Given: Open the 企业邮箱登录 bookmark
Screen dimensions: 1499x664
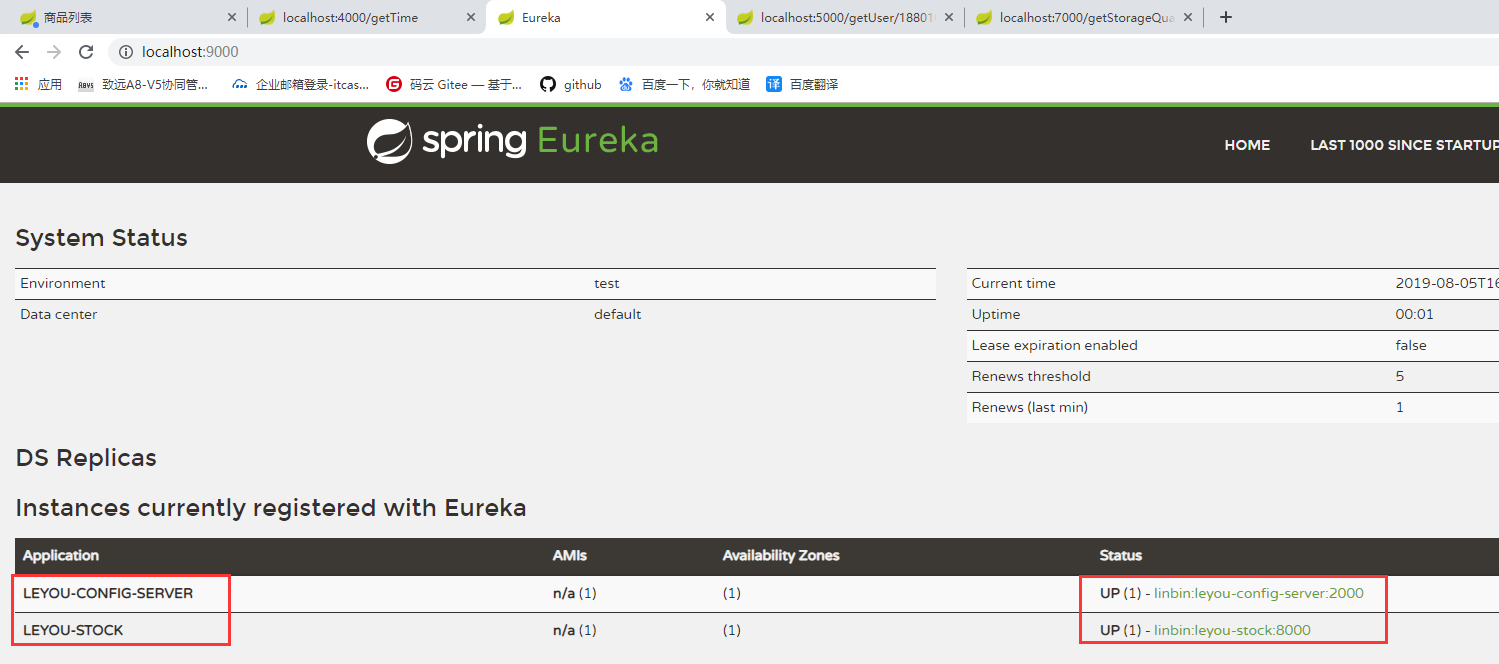Looking at the screenshot, I should coord(300,85).
